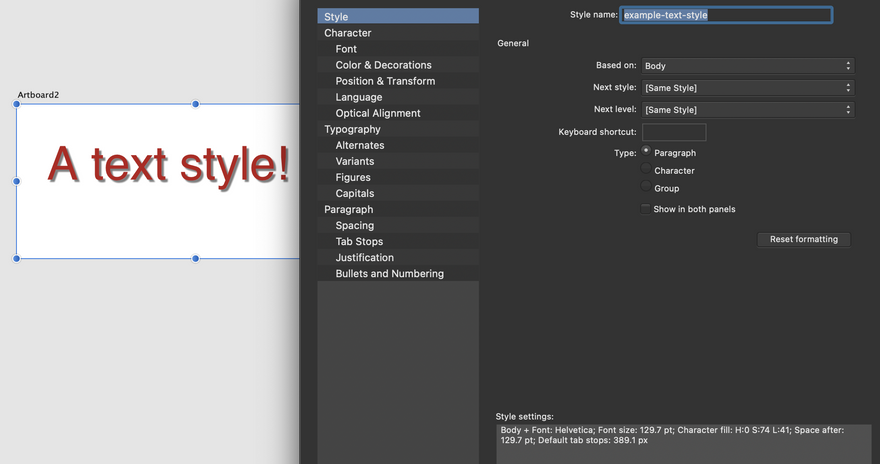Click the 'A text style!' text on artboard

point(169,164)
